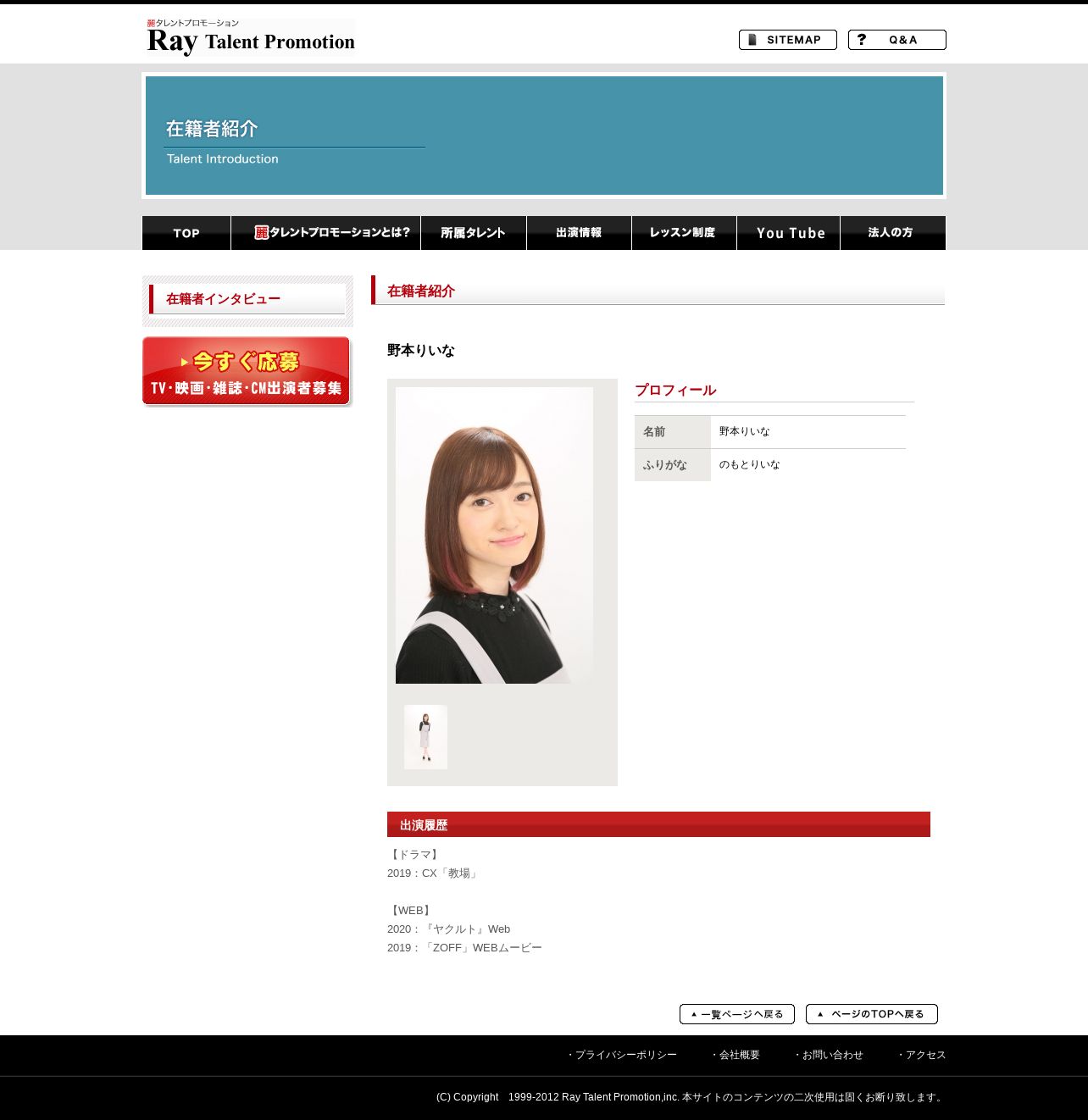Click the 野本りいな profile table value
The width and height of the screenshot is (1088, 1120).
pyautogui.click(x=745, y=431)
